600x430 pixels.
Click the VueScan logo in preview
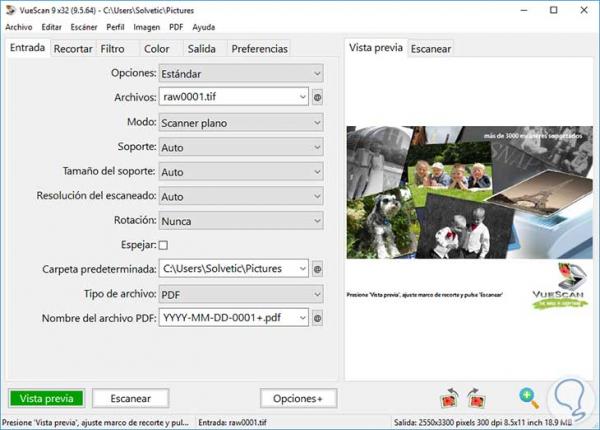(559, 286)
